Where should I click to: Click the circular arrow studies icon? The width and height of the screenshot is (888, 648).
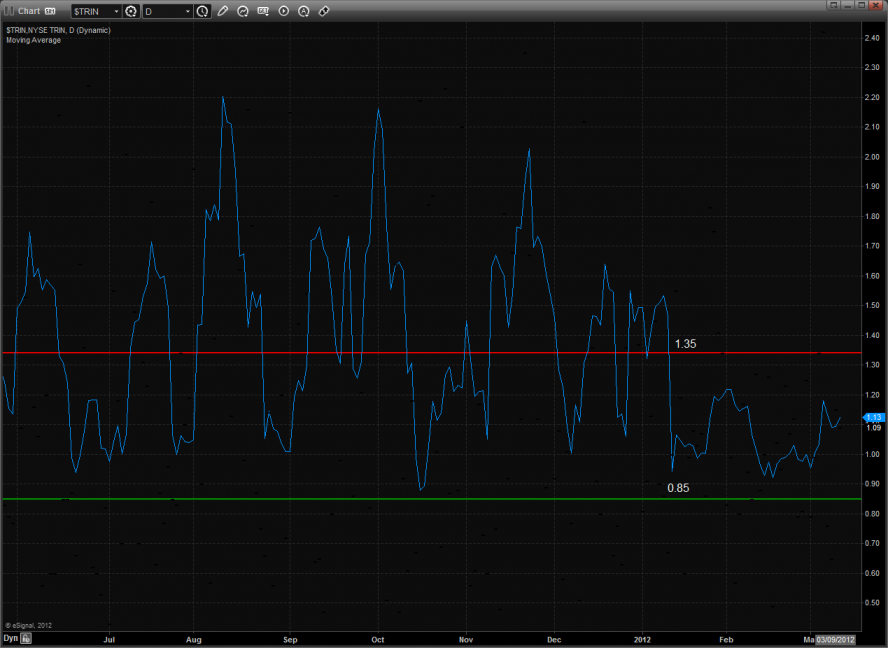[x=243, y=11]
